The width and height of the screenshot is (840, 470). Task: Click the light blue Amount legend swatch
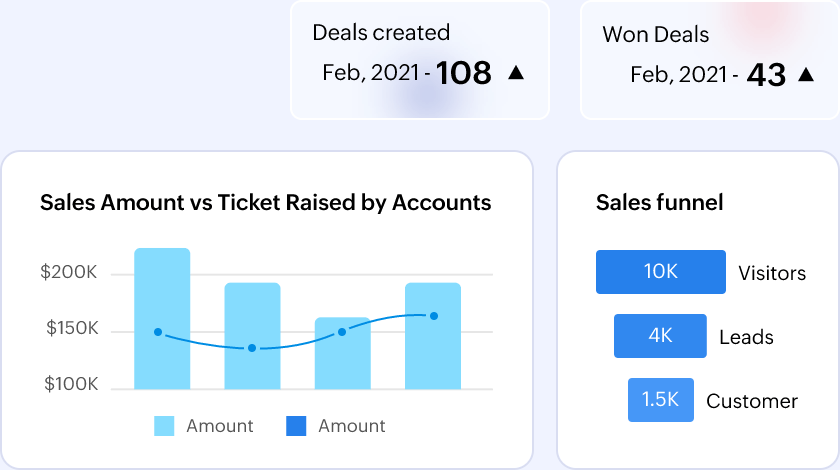point(164,426)
